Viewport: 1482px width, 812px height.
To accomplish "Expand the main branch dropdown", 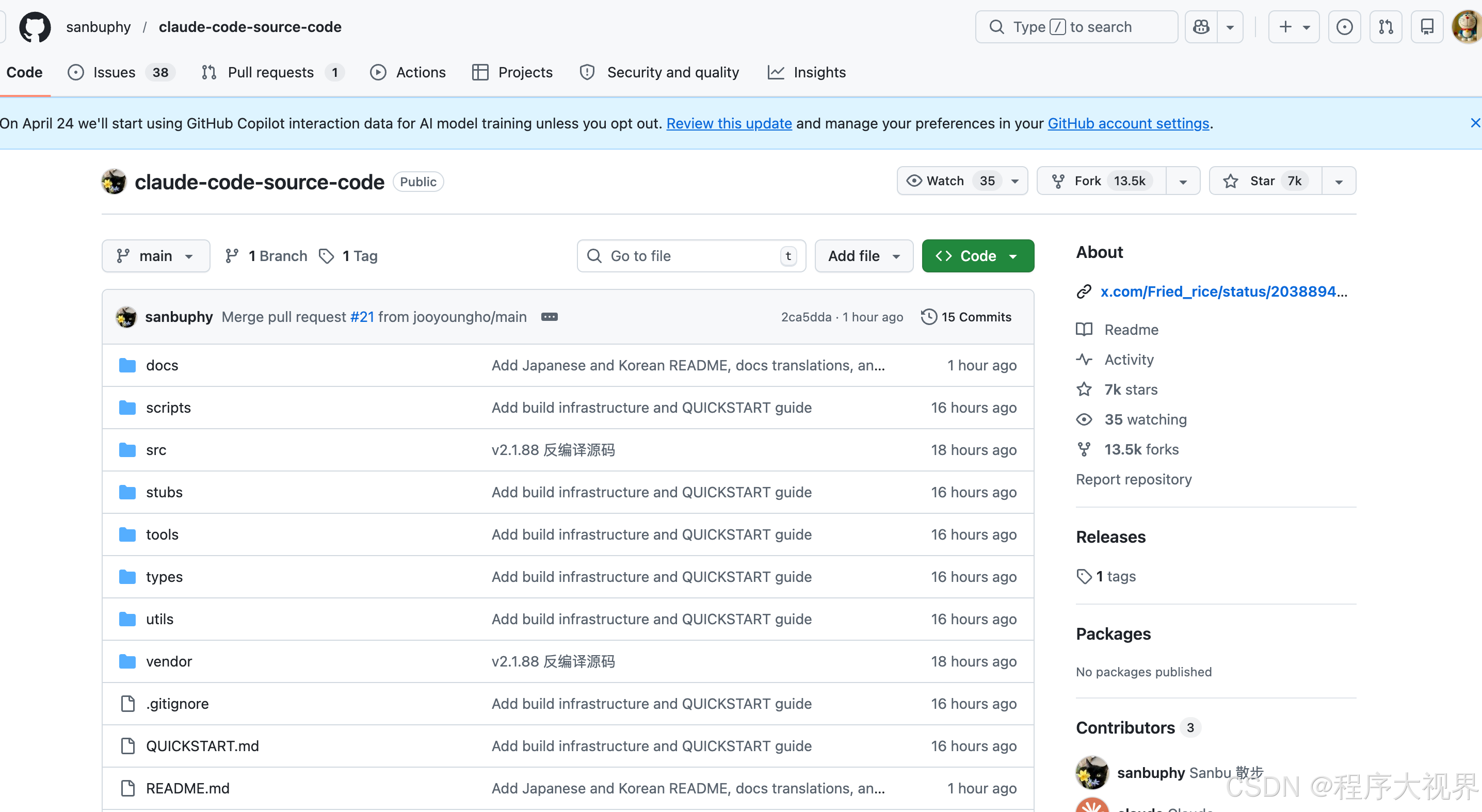I will 155,256.
